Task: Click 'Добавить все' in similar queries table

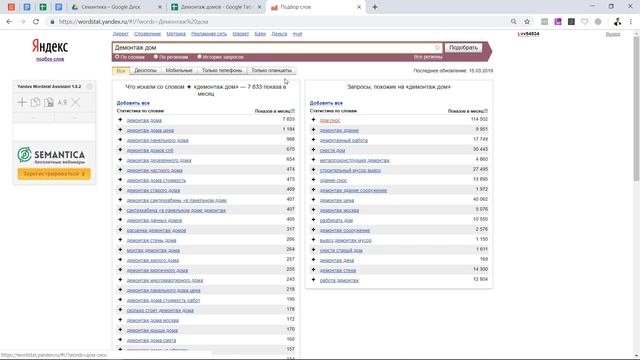Action: tap(326, 103)
